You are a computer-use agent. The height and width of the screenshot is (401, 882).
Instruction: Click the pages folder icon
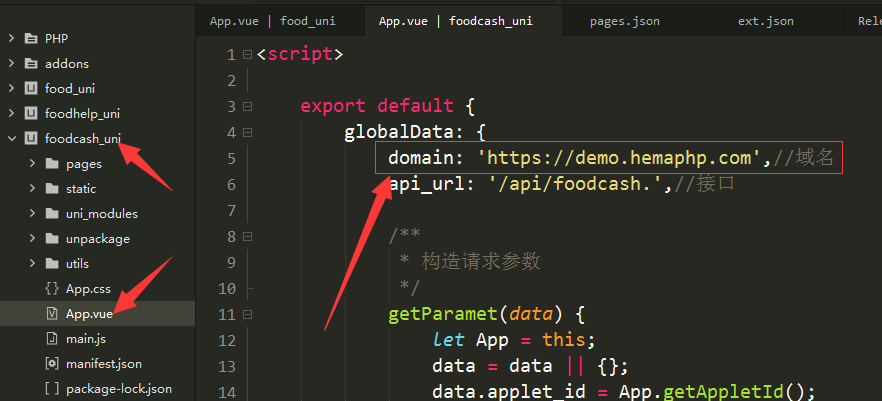[x=52, y=164]
